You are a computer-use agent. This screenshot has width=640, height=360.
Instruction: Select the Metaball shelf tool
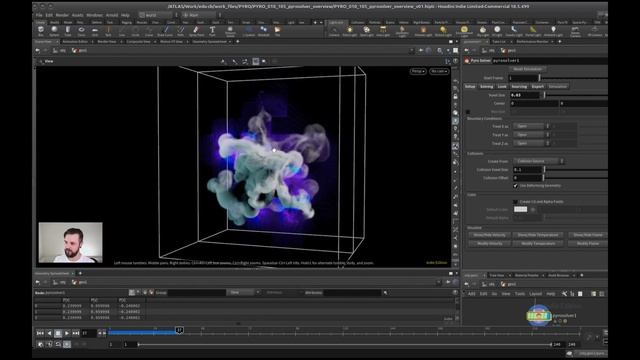click(x=264, y=31)
